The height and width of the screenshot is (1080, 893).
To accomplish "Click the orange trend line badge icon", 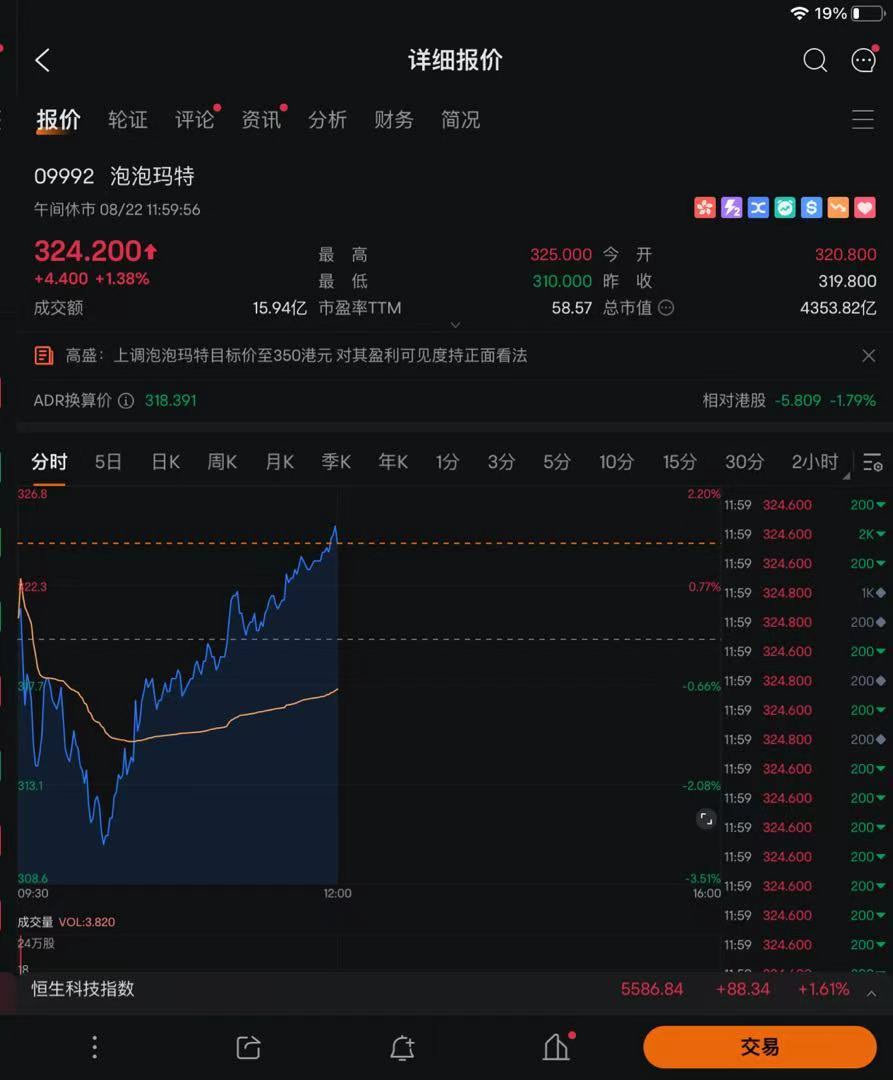I will coord(838,207).
